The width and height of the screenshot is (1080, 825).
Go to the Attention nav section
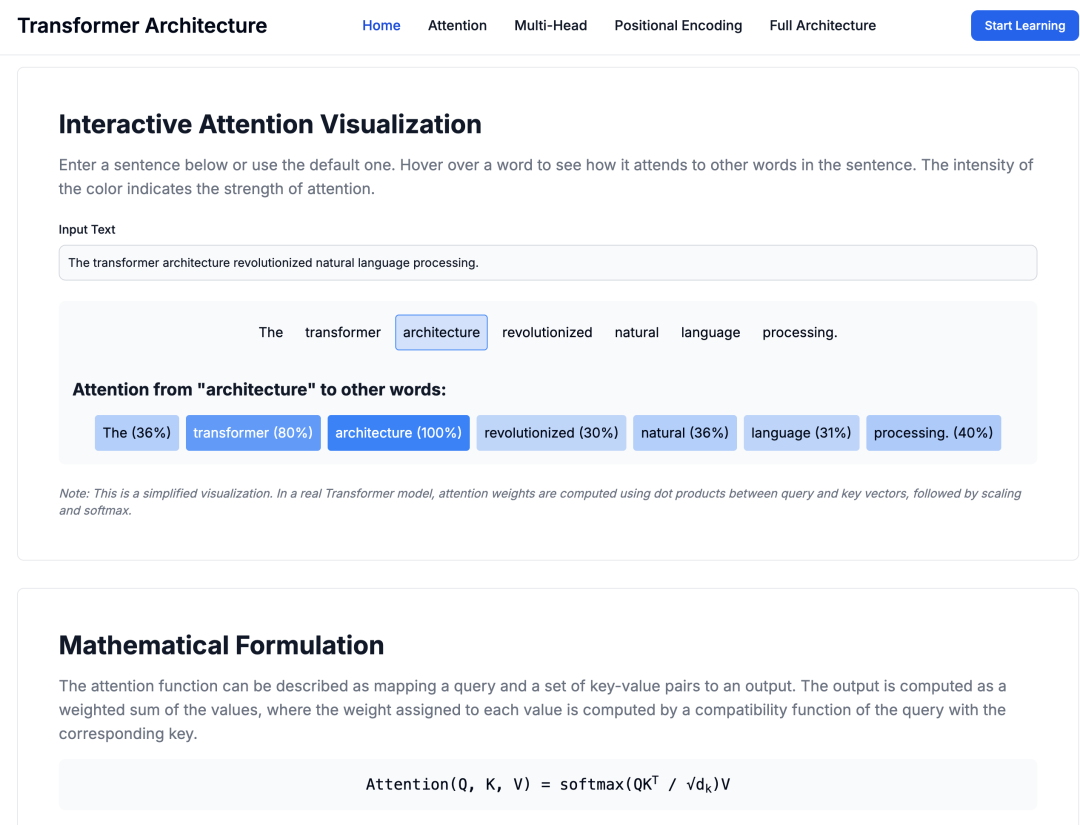pyautogui.click(x=457, y=26)
